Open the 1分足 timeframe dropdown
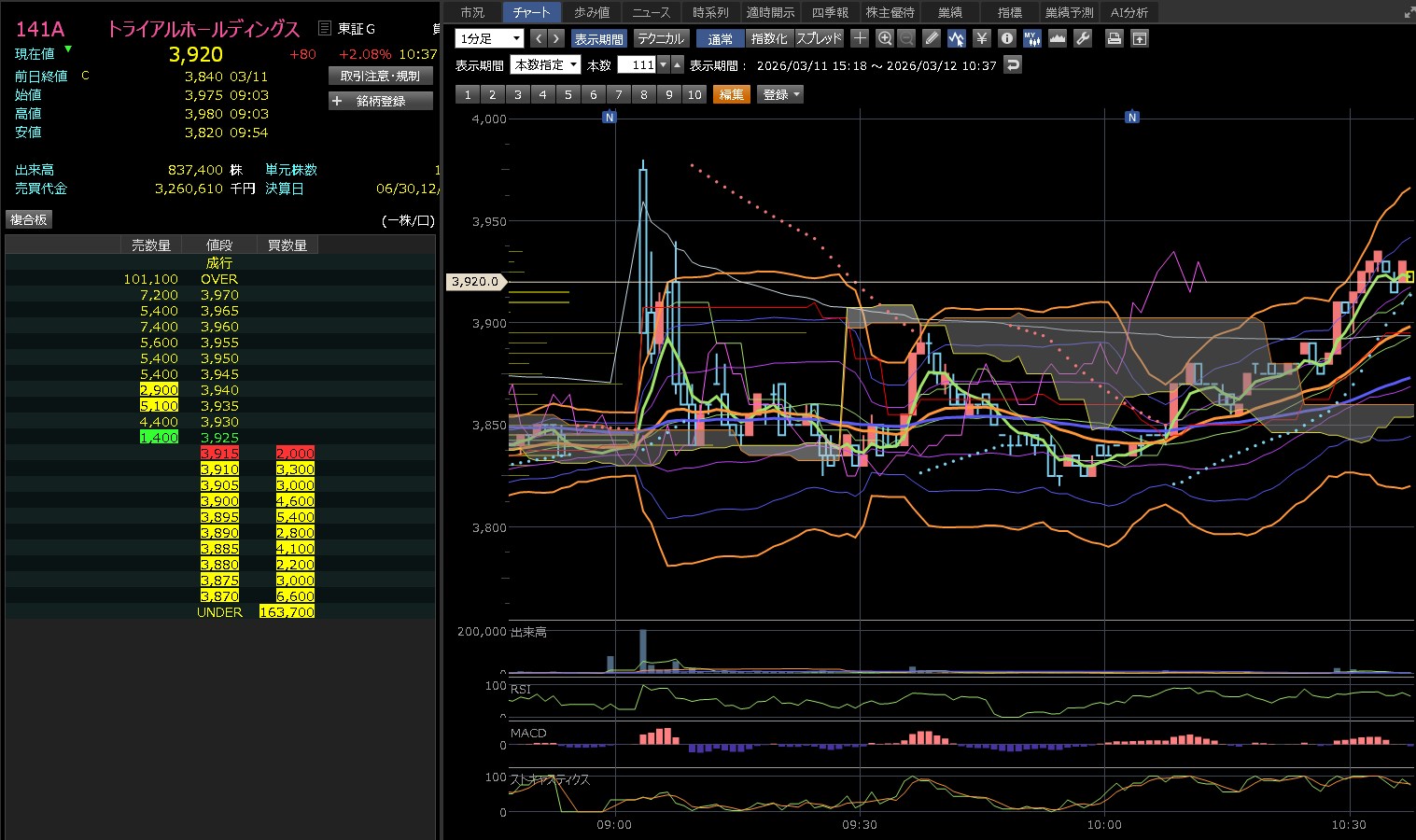1416x840 pixels. point(489,38)
